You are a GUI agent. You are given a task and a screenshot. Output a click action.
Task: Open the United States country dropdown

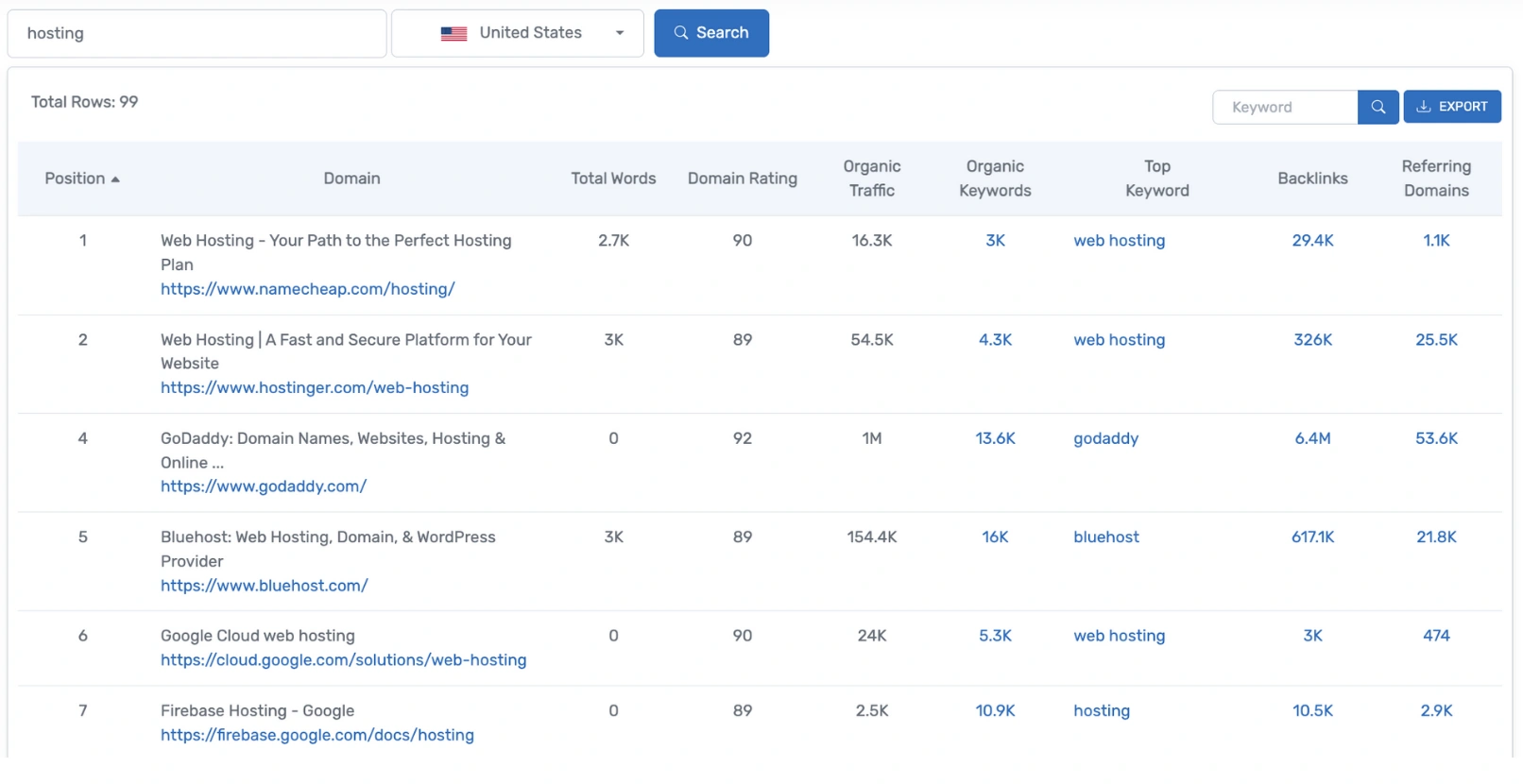[x=518, y=33]
